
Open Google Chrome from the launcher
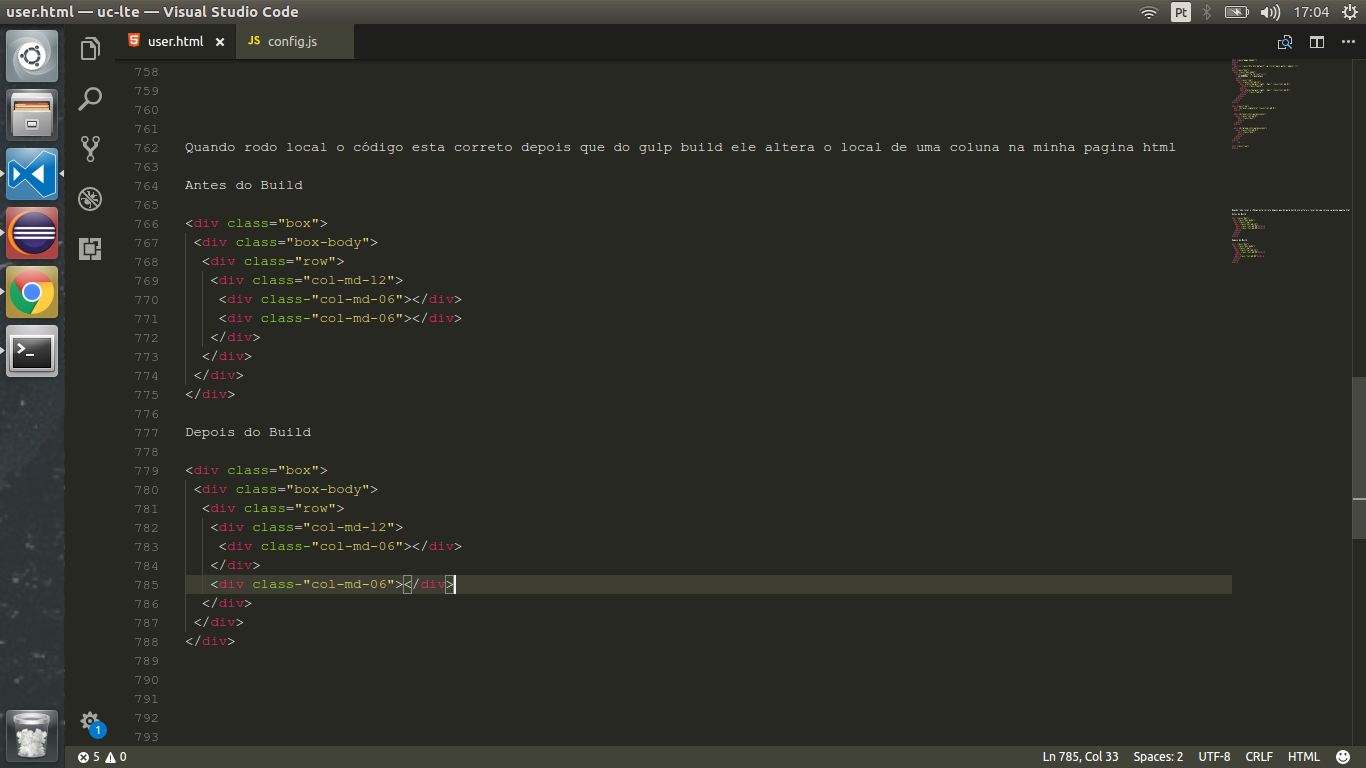32,292
